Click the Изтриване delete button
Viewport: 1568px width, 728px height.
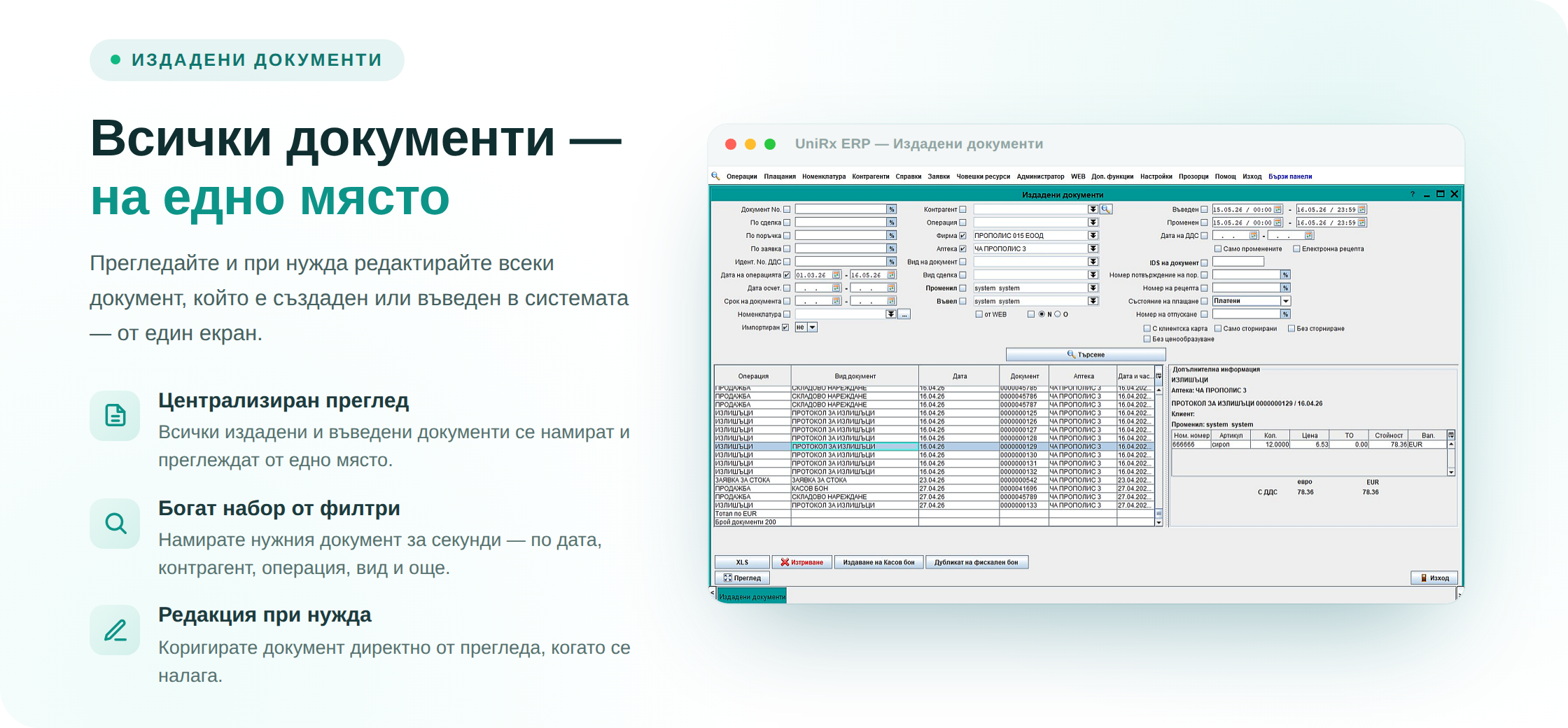click(x=802, y=562)
